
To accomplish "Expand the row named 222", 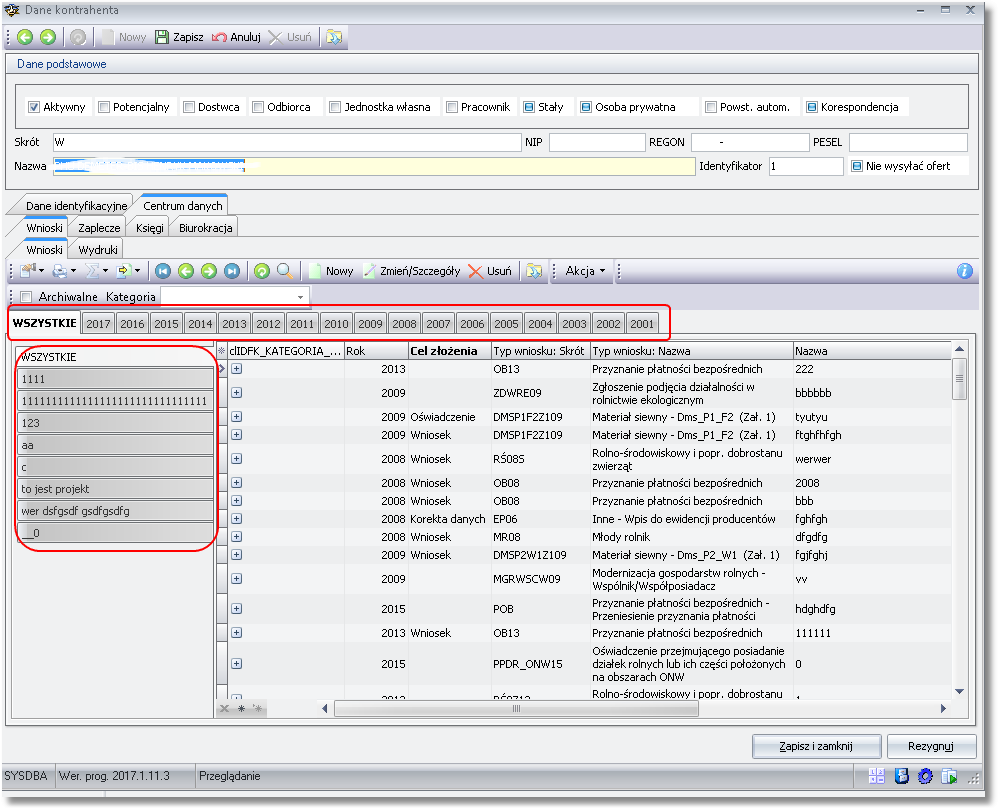I will tap(236, 369).
